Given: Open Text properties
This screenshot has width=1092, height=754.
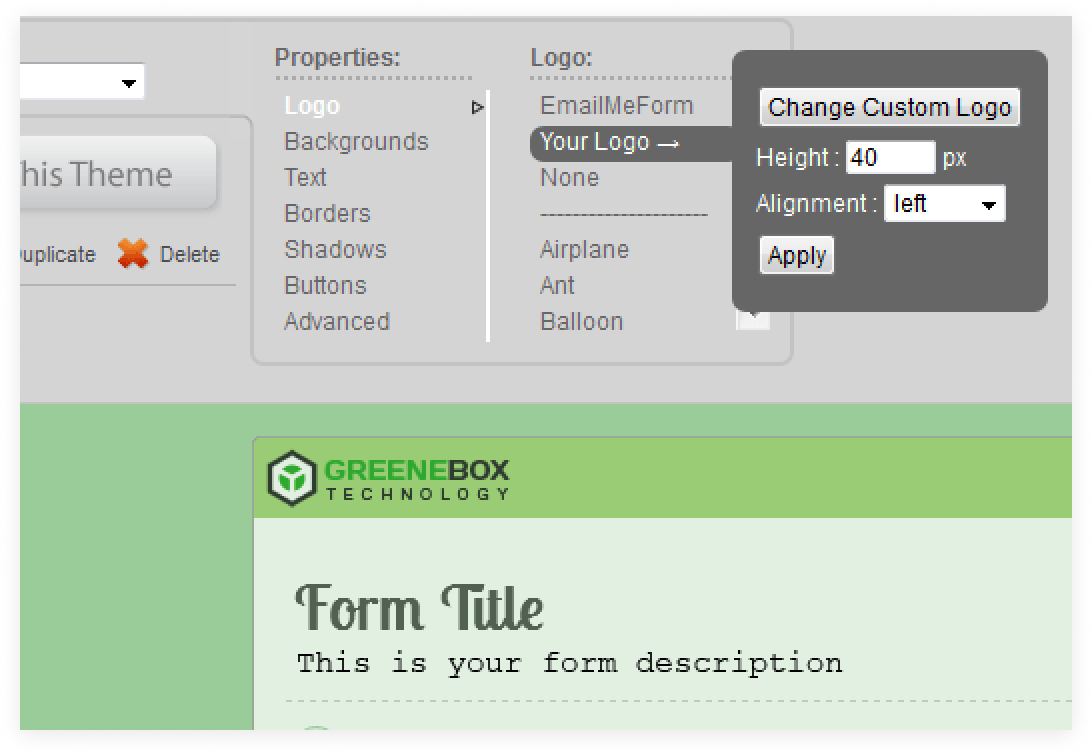Looking at the screenshot, I should coord(305,178).
